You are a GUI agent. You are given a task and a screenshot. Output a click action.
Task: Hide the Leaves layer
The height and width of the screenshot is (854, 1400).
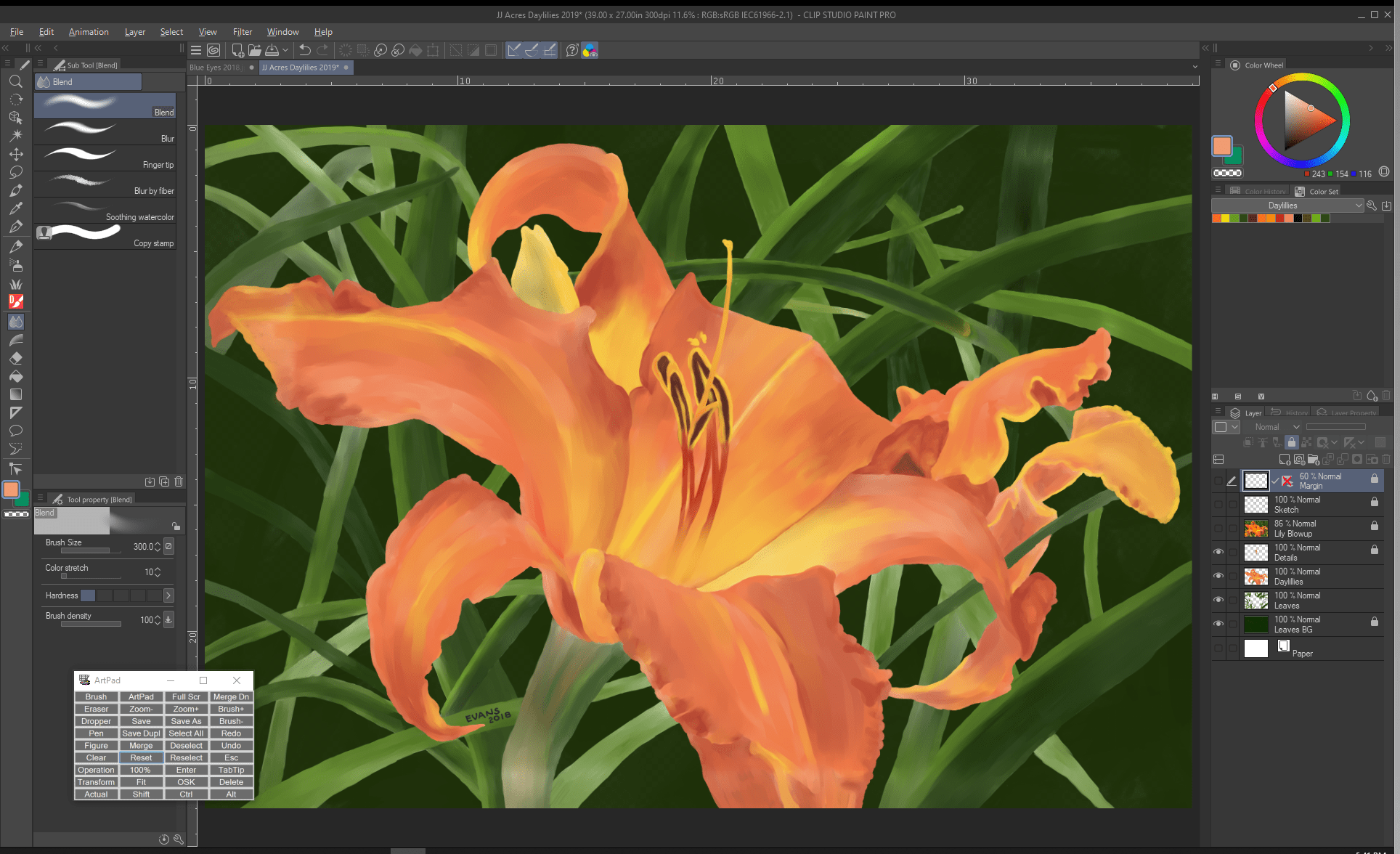point(1218,600)
